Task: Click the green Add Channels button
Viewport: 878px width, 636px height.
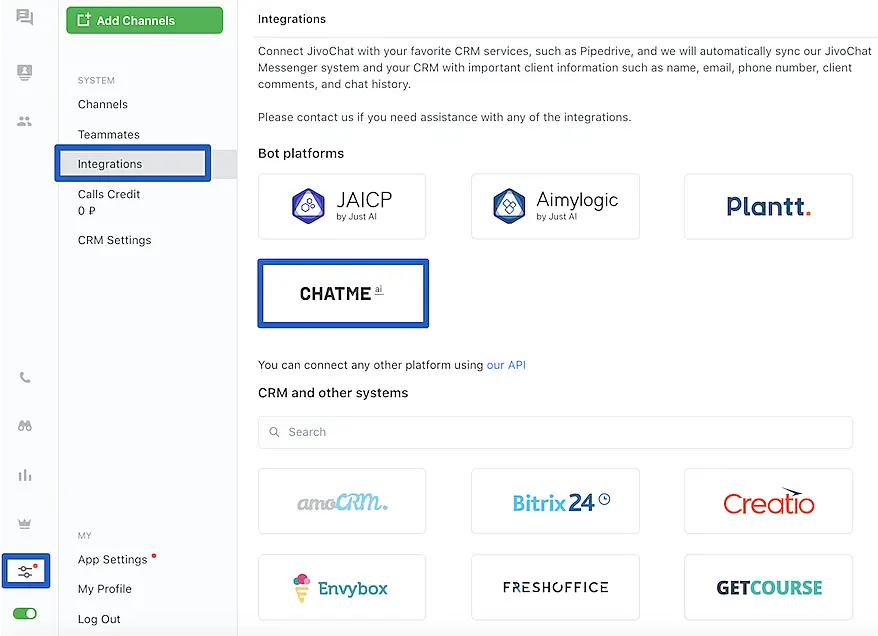Action: (144, 20)
